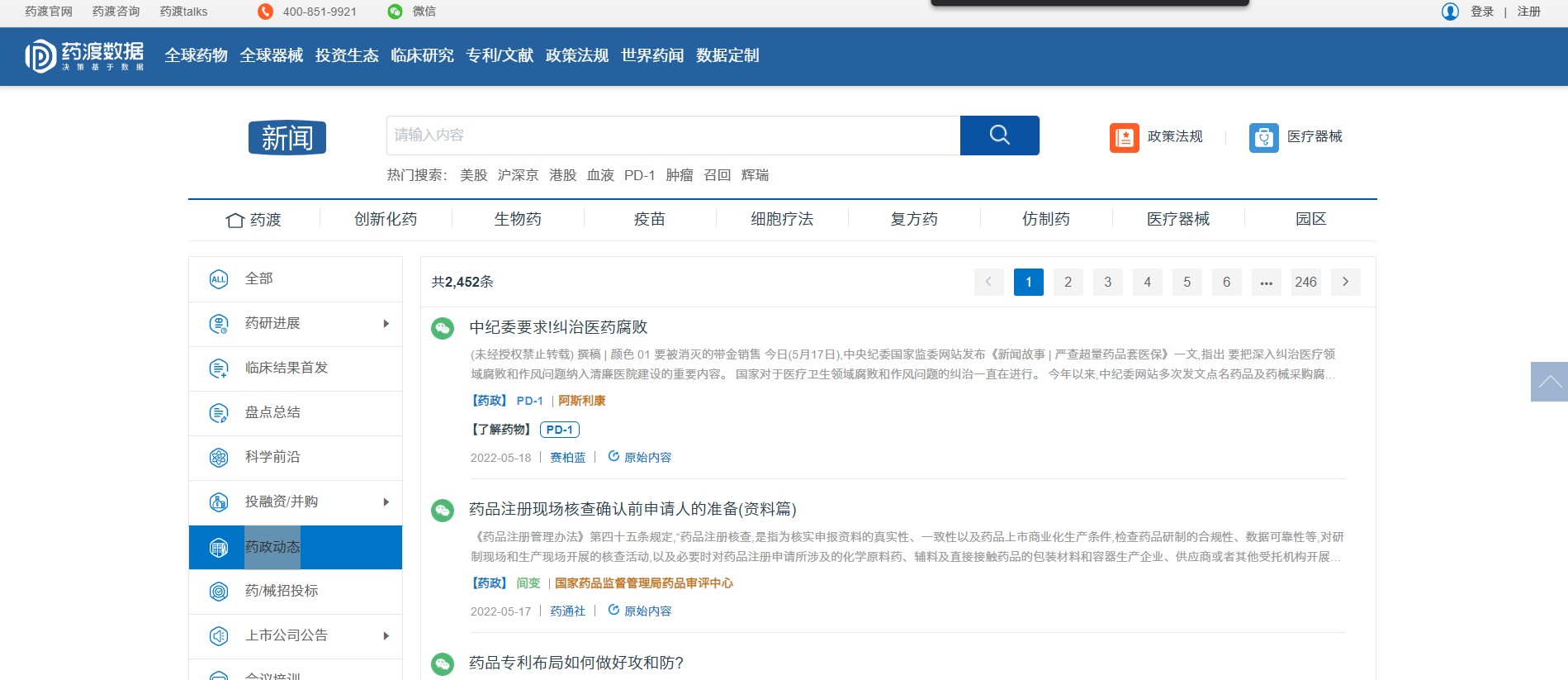Click the ALL icon beside 全部

[x=218, y=279]
